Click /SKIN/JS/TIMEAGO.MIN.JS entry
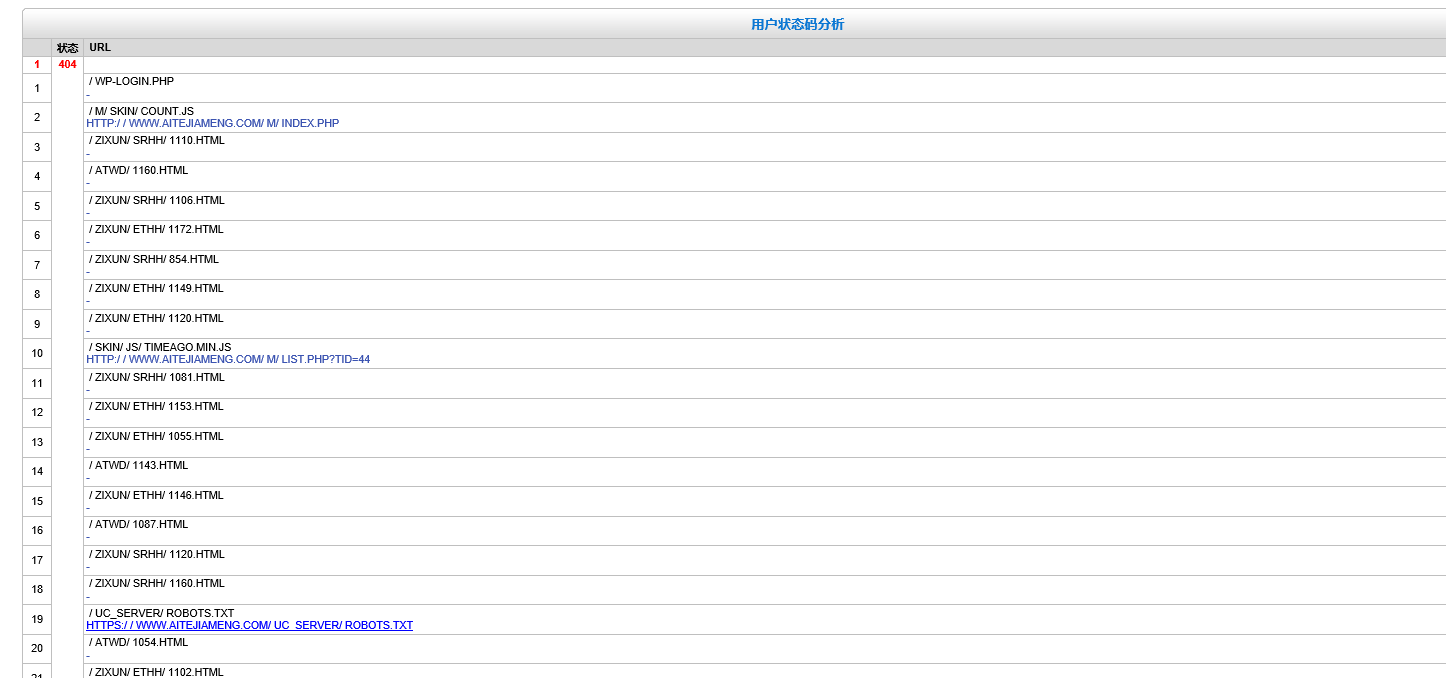 160,347
